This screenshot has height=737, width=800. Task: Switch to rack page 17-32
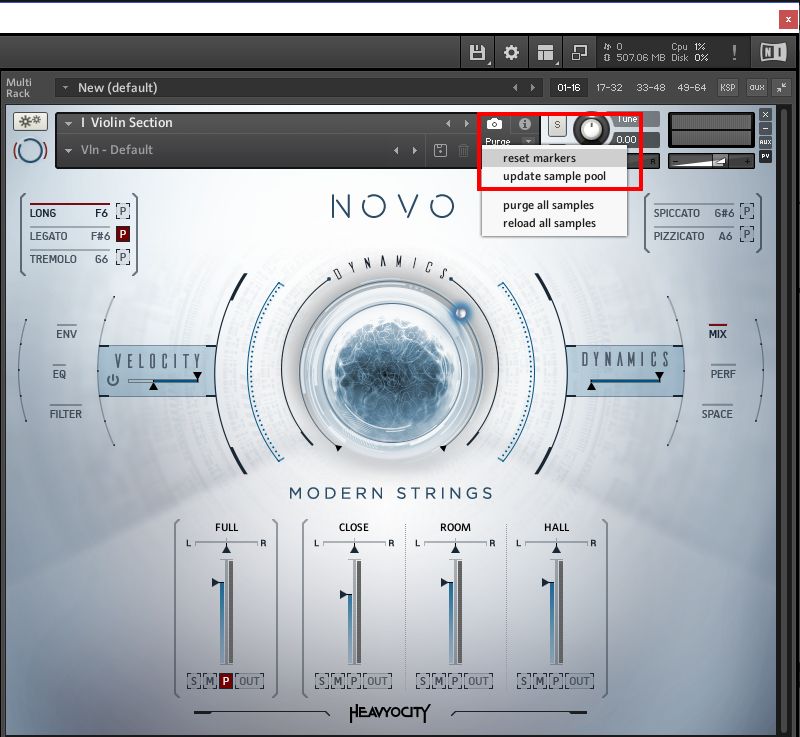609,88
